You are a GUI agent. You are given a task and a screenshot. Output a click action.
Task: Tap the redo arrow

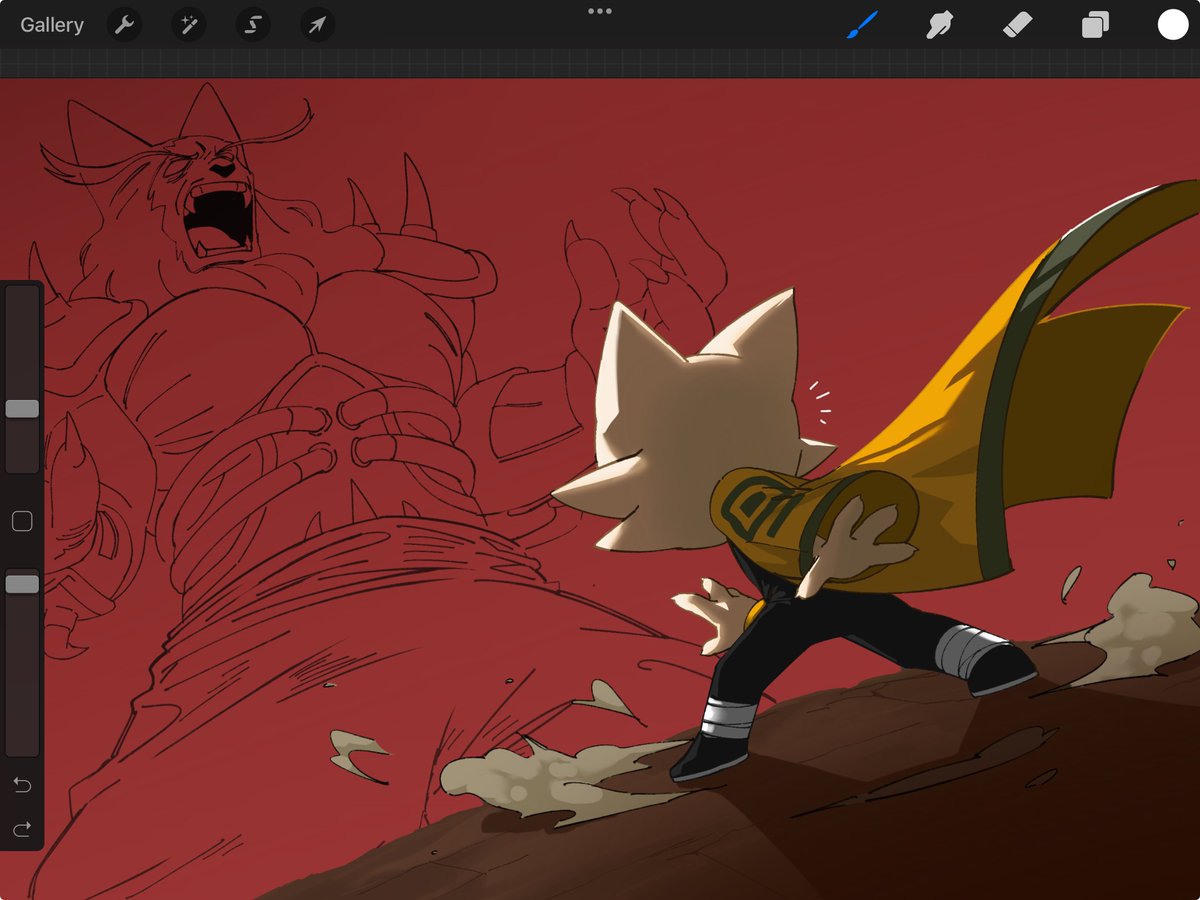(x=22, y=828)
